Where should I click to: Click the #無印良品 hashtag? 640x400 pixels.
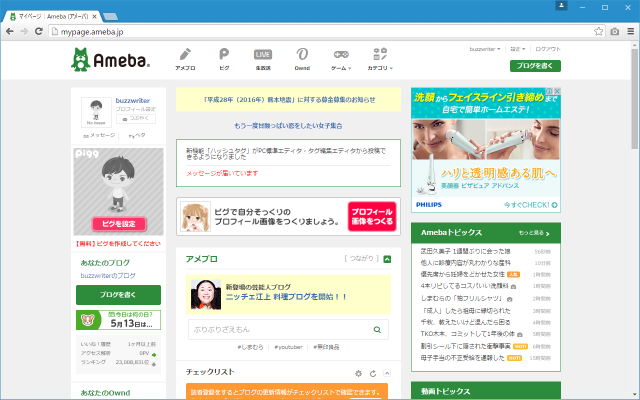326,347
